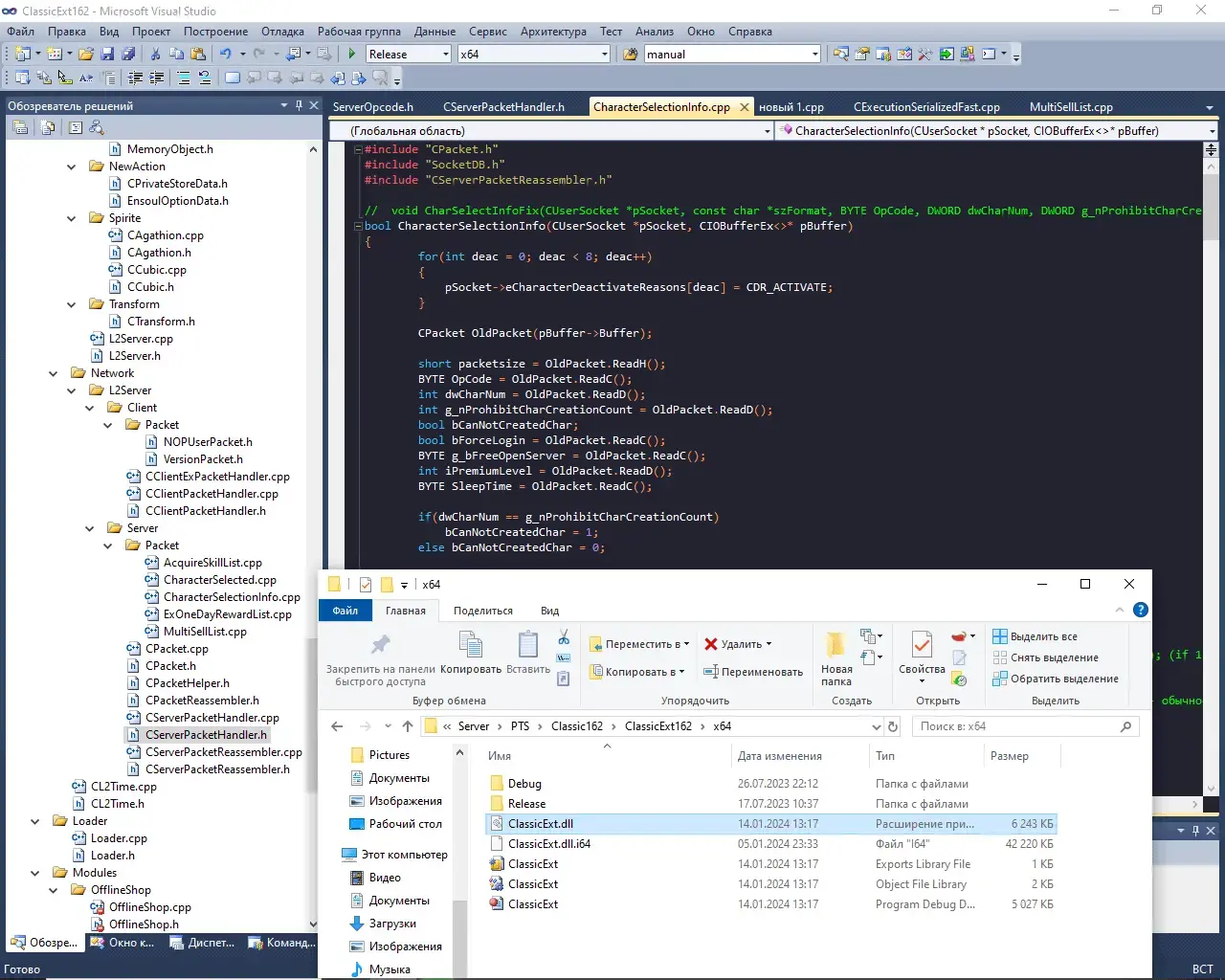Open the Файл tab in Explorer
Image resolution: width=1225 pixels, height=980 pixels.
345,611
